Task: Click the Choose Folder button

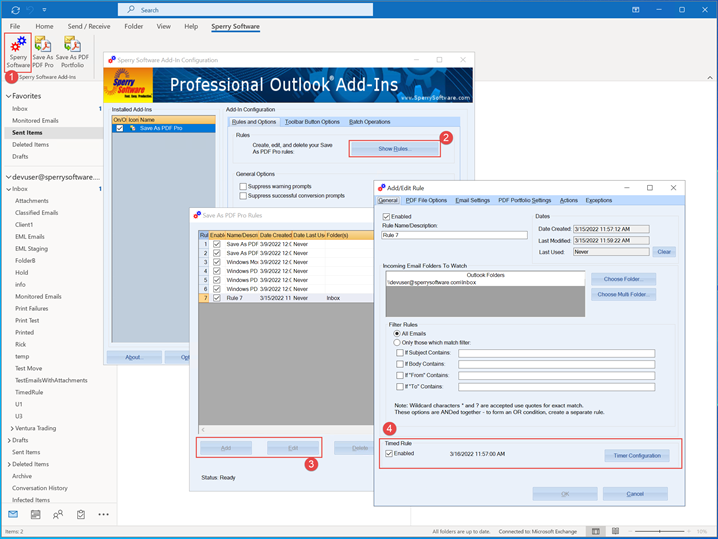Action: click(x=623, y=279)
